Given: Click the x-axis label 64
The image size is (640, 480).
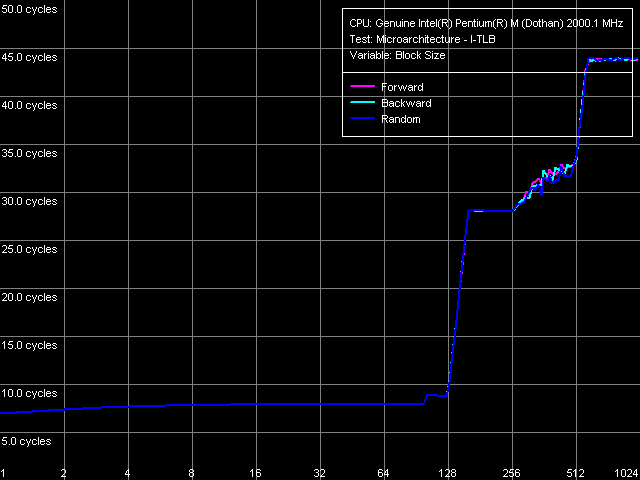Looking at the screenshot, I should [383, 473].
